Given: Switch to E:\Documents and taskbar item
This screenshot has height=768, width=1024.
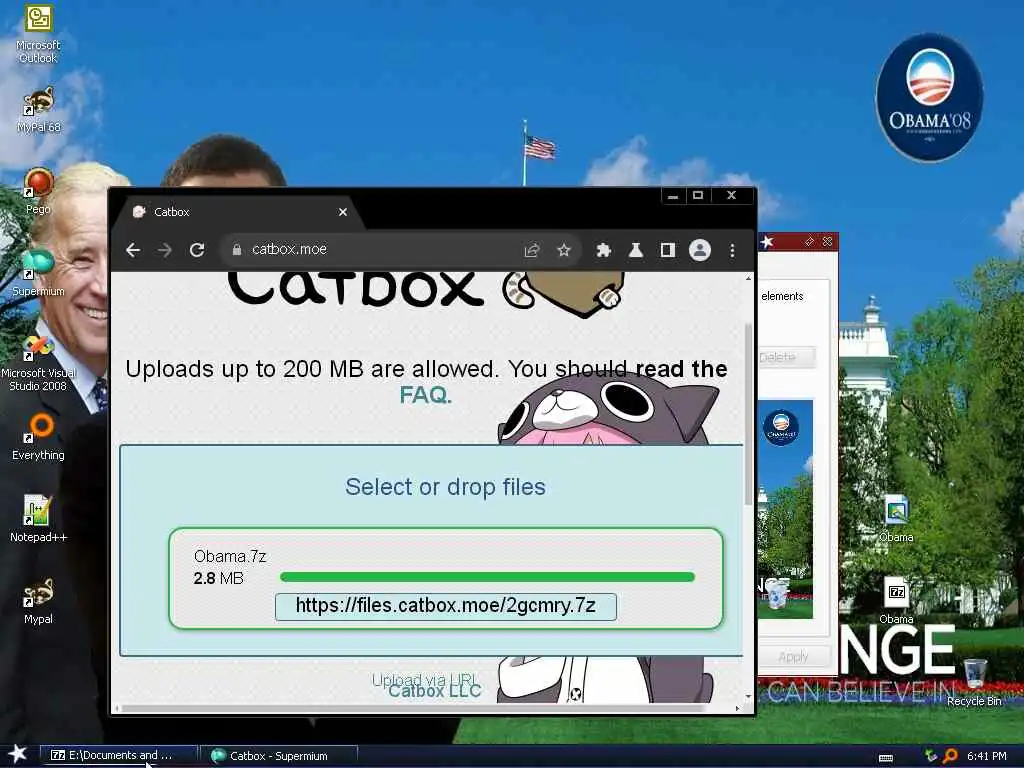Looking at the screenshot, I should pyautogui.click(x=118, y=756).
